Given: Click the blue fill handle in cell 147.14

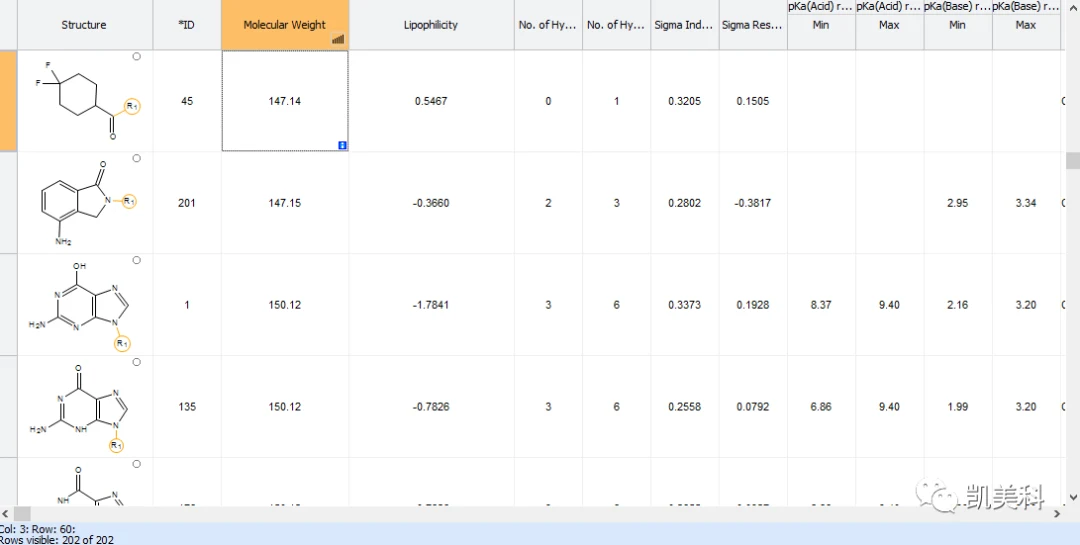Looking at the screenshot, I should click(x=342, y=145).
